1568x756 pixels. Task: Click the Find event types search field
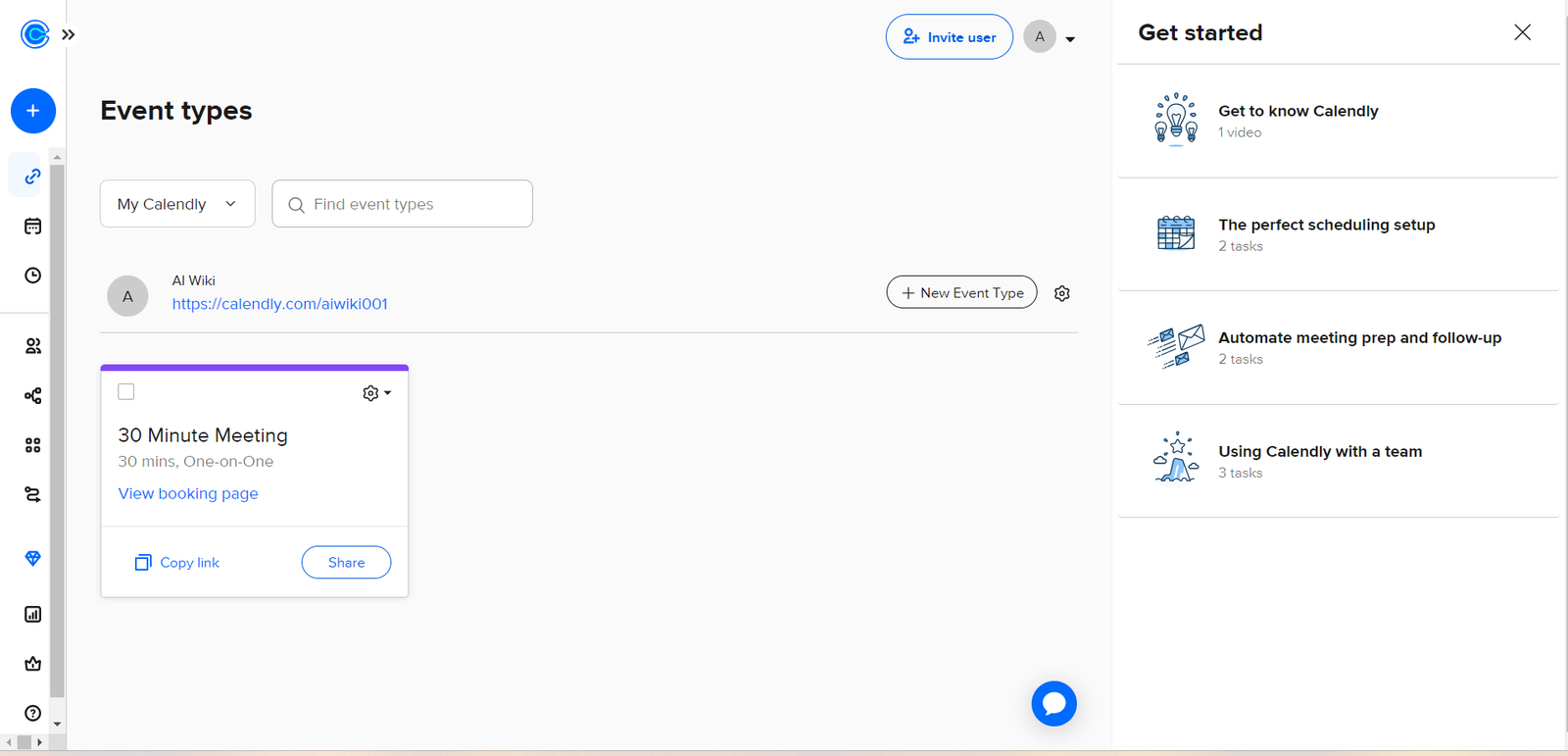click(402, 204)
